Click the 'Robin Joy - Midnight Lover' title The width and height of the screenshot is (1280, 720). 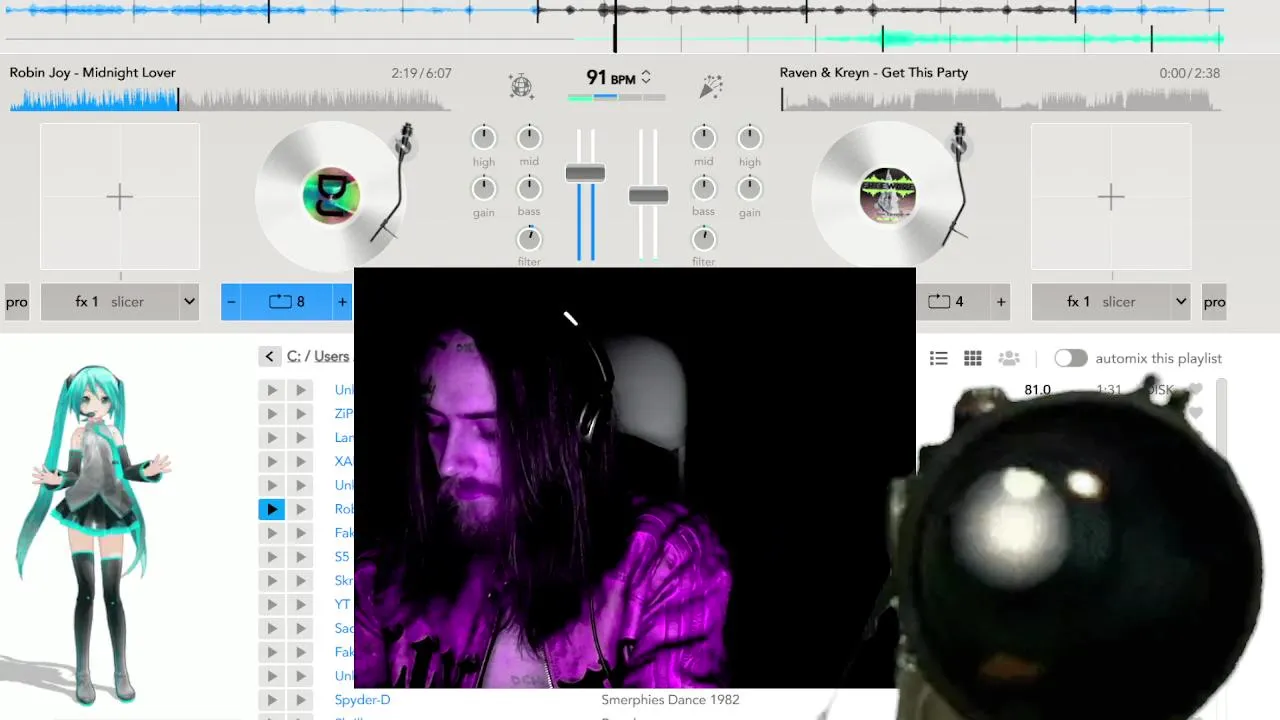pos(92,72)
